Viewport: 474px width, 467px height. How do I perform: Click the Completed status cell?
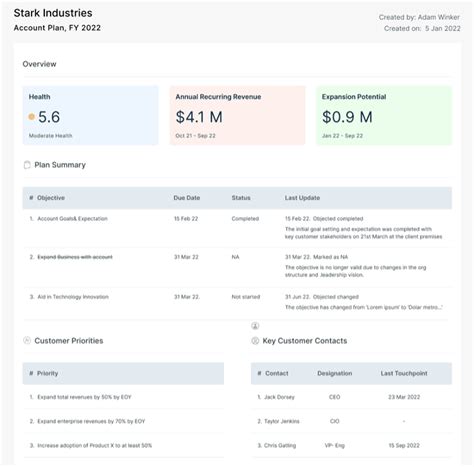click(245, 219)
